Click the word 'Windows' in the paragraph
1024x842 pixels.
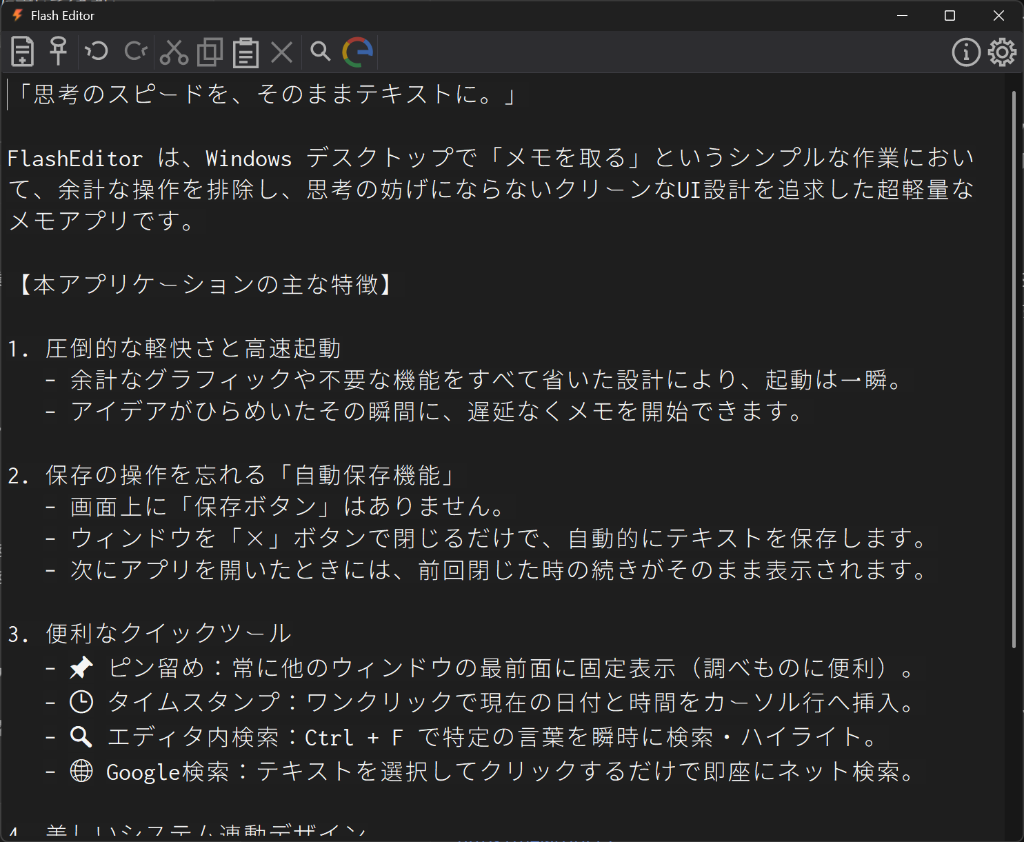coord(248,158)
